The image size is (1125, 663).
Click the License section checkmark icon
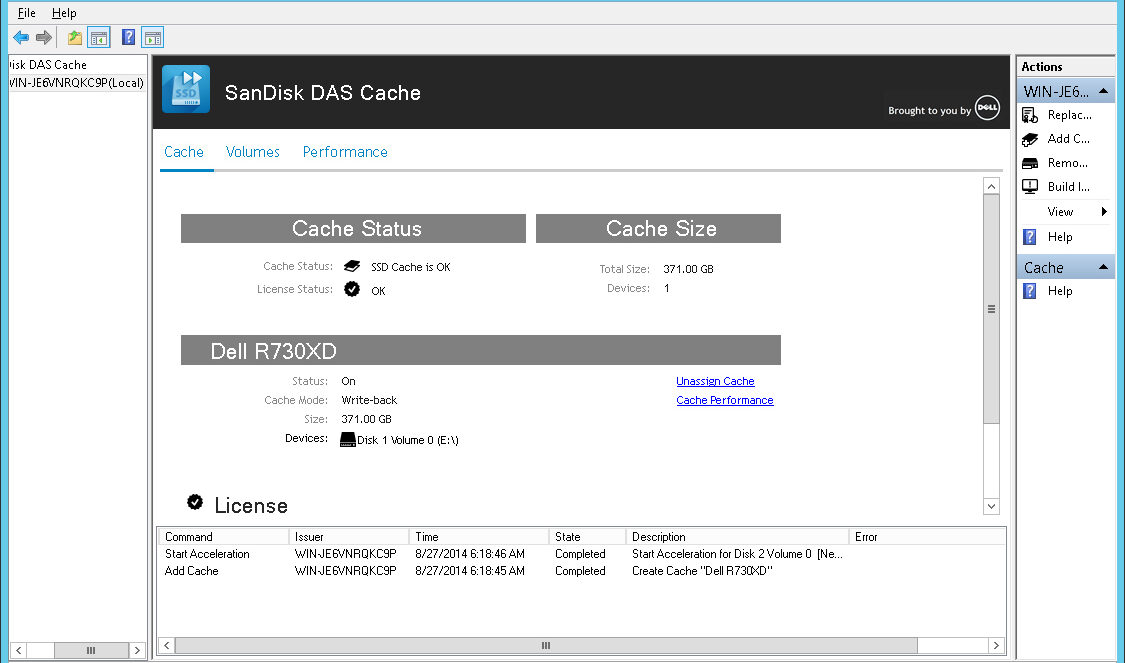[195, 502]
